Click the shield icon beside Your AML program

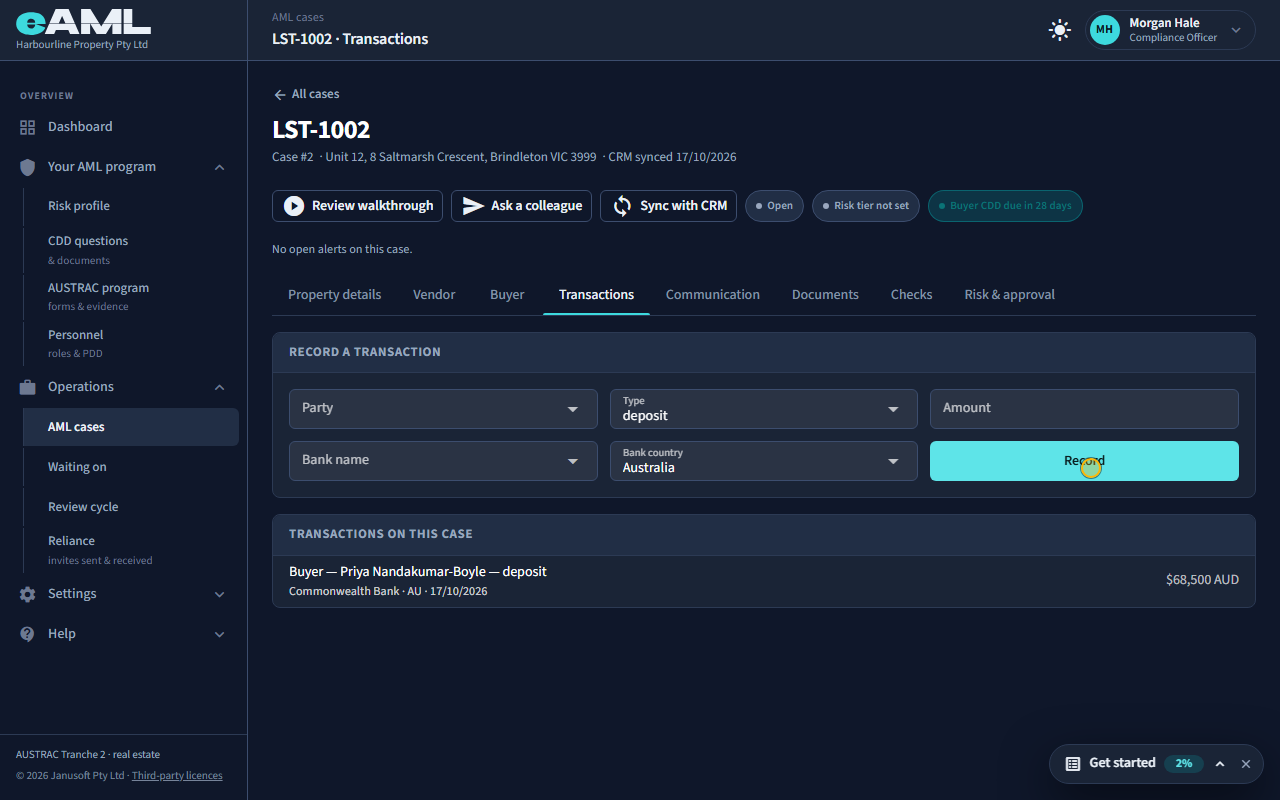click(27, 167)
